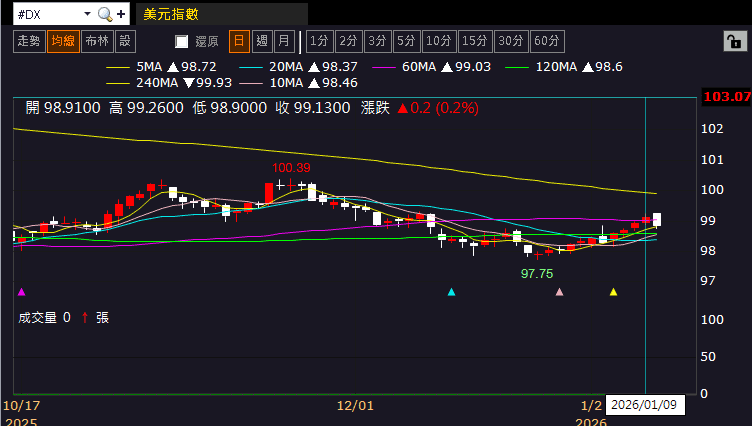Click the last white candlestick at crosshair

[657, 220]
